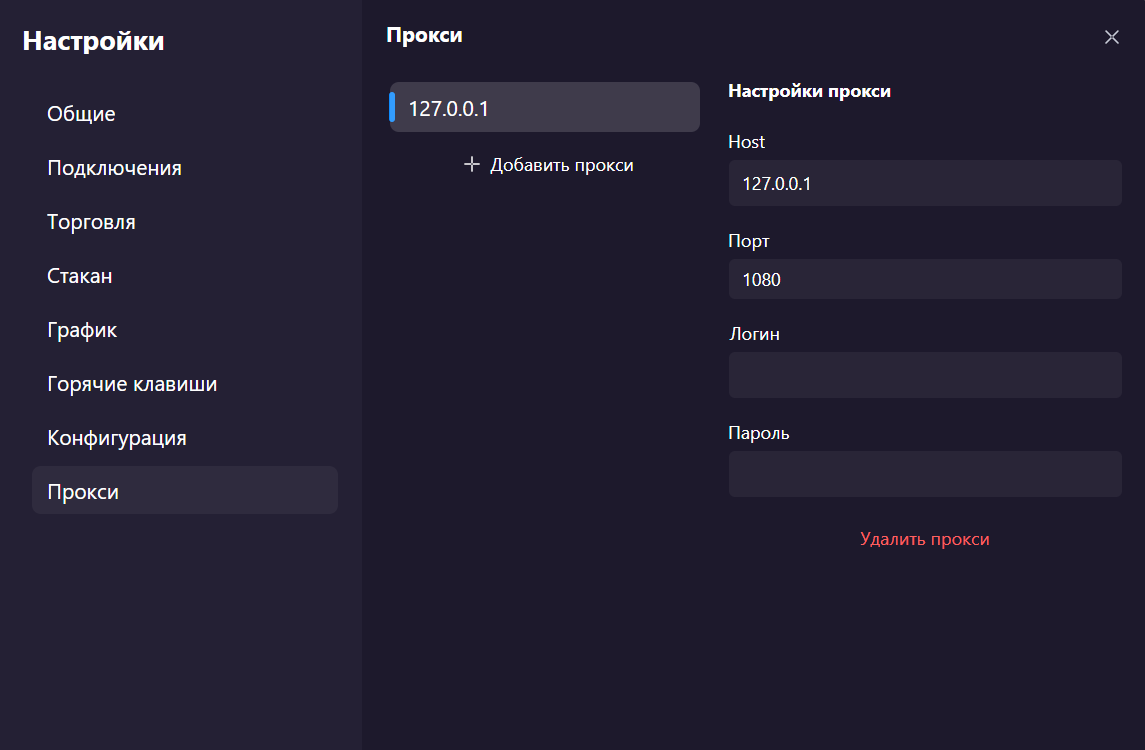Click the Host label above the address field
This screenshot has height=750, width=1145.
746,142
